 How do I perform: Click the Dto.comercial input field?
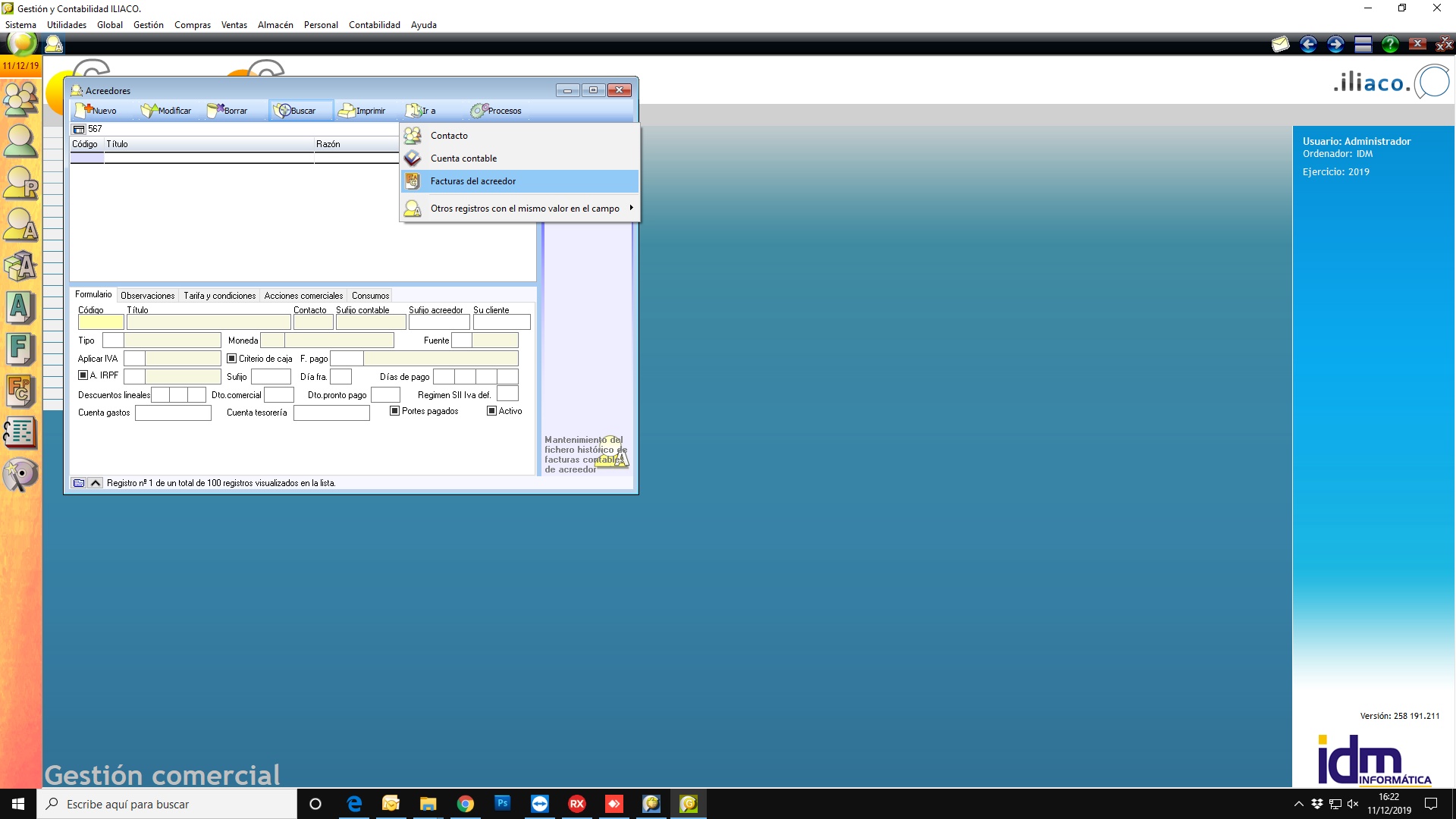tap(278, 395)
